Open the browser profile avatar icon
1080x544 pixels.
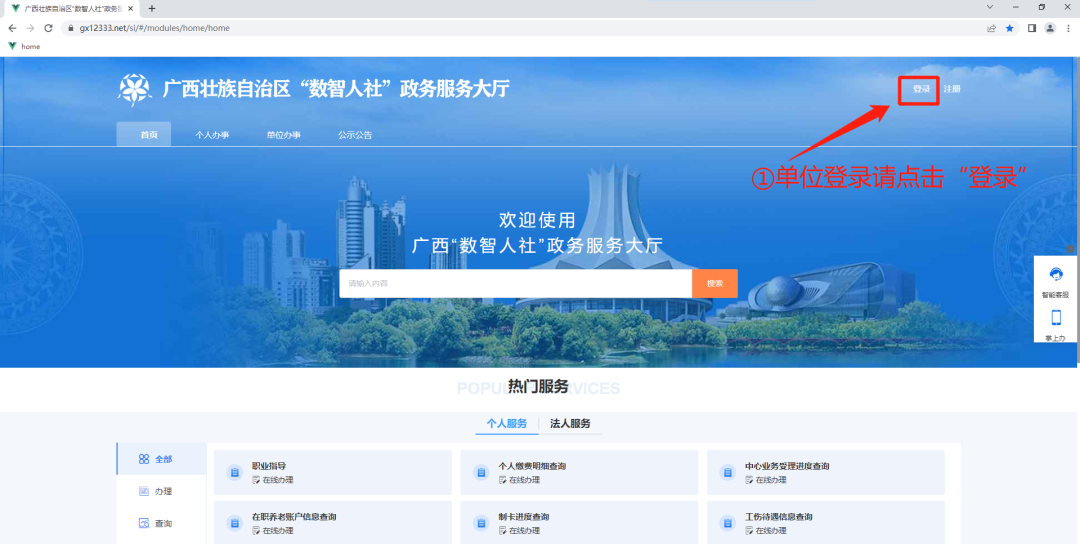[1050, 28]
